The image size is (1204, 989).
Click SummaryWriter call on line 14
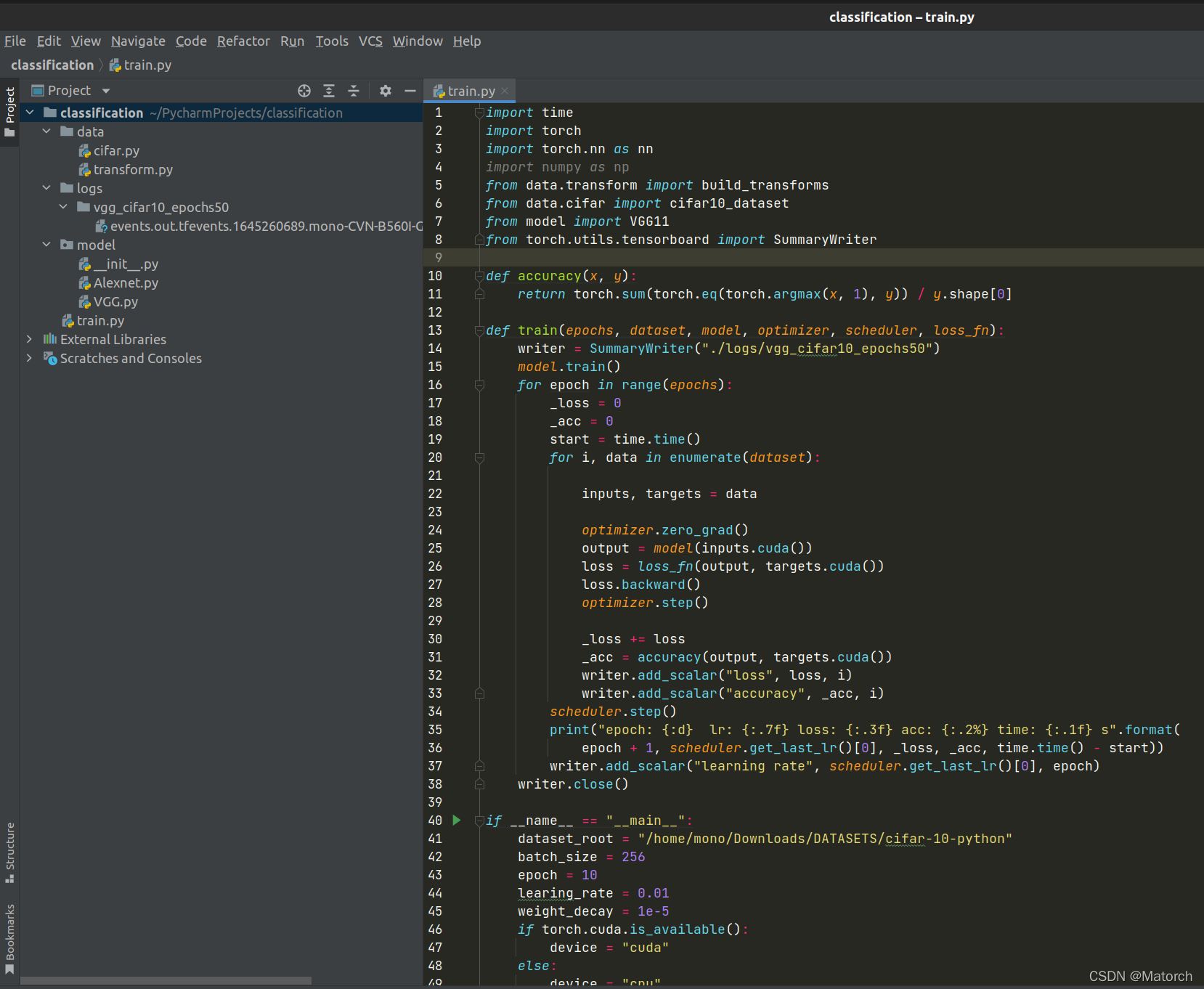point(641,349)
